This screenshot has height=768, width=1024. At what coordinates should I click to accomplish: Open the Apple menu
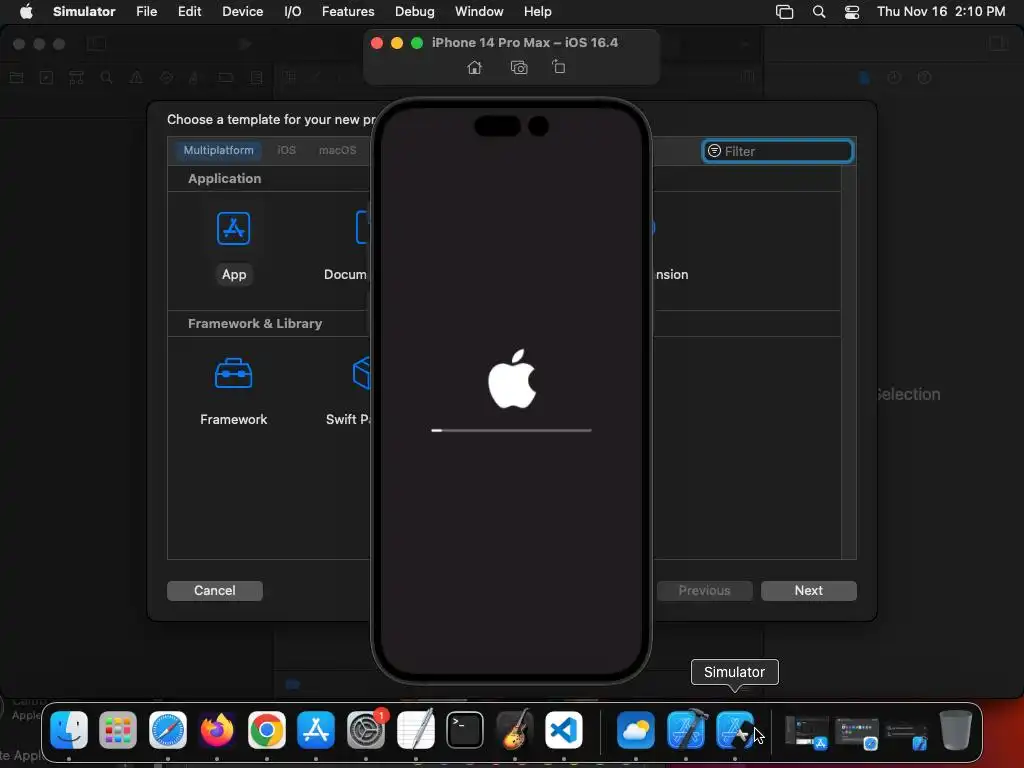pos(26,12)
